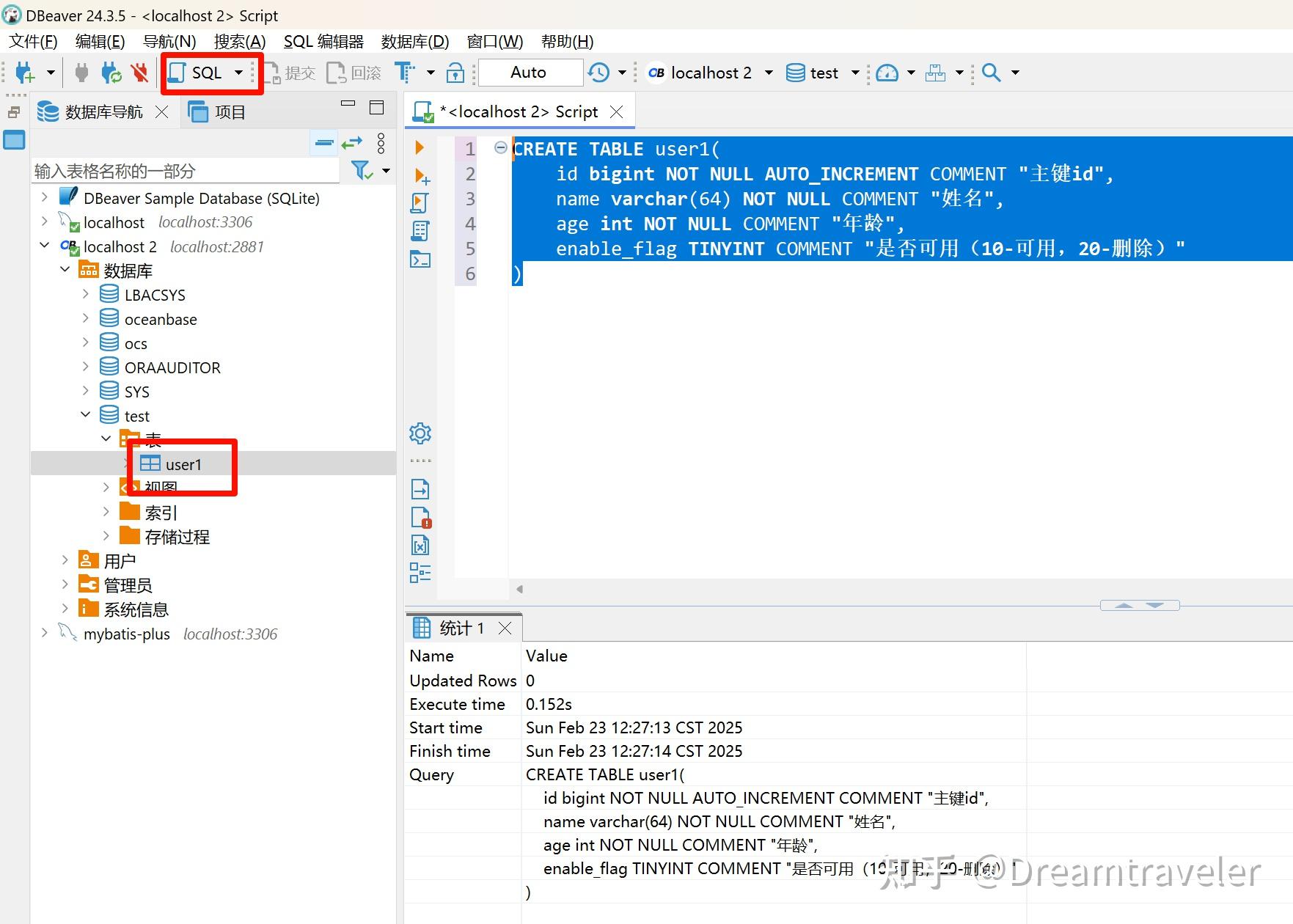Select the disconnect (red plug) toolbar icon
Image resolution: width=1293 pixels, height=924 pixels.
pos(139,72)
